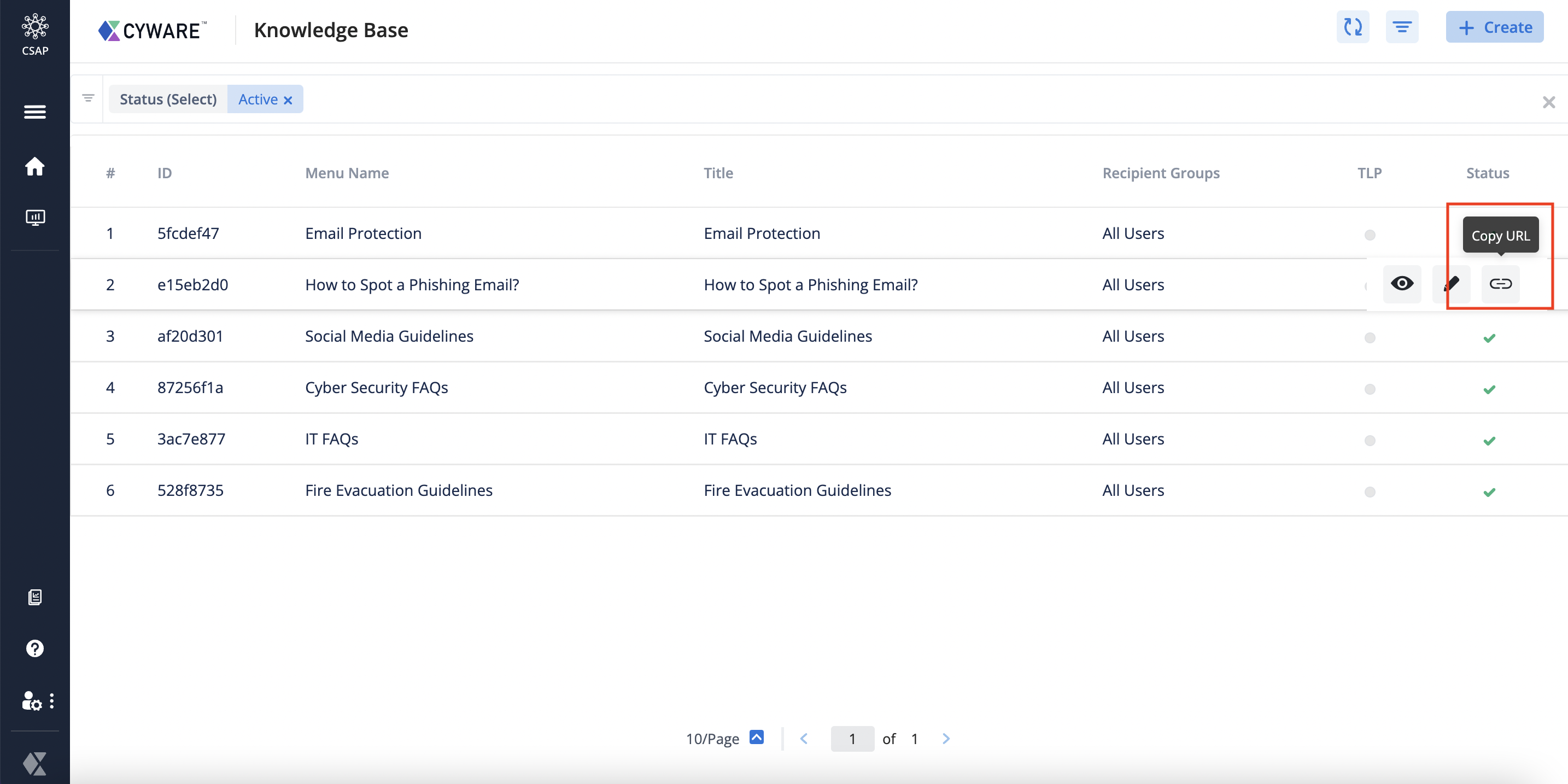1568x784 pixels.
Task: Click the pencil edit icon
Action: pyautogui.click(x=1451, y=284)
